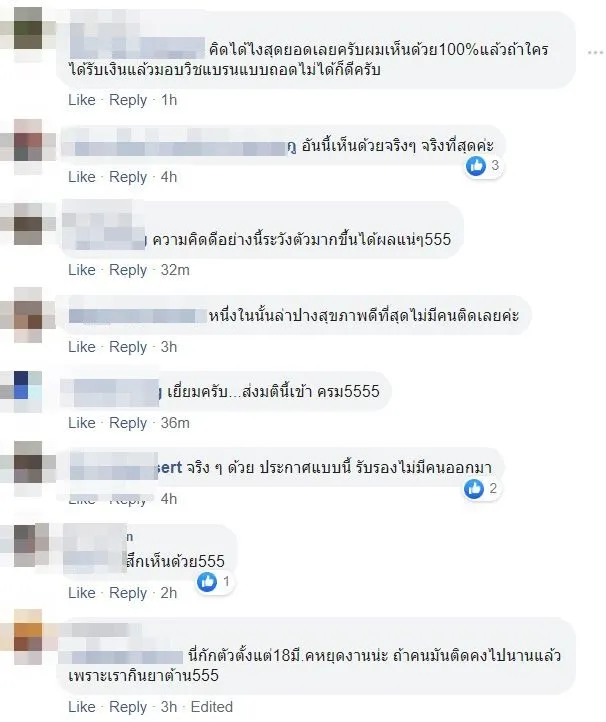Reply to the edited comment from 3h ago

click(128, 707)
